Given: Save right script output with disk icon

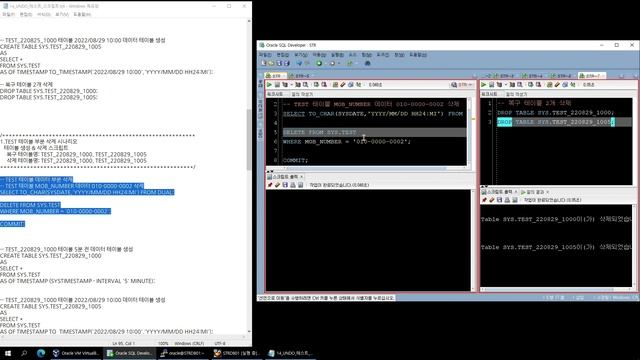Looking at the screenshot, I should pyautogui.click(x=499, y=200).
